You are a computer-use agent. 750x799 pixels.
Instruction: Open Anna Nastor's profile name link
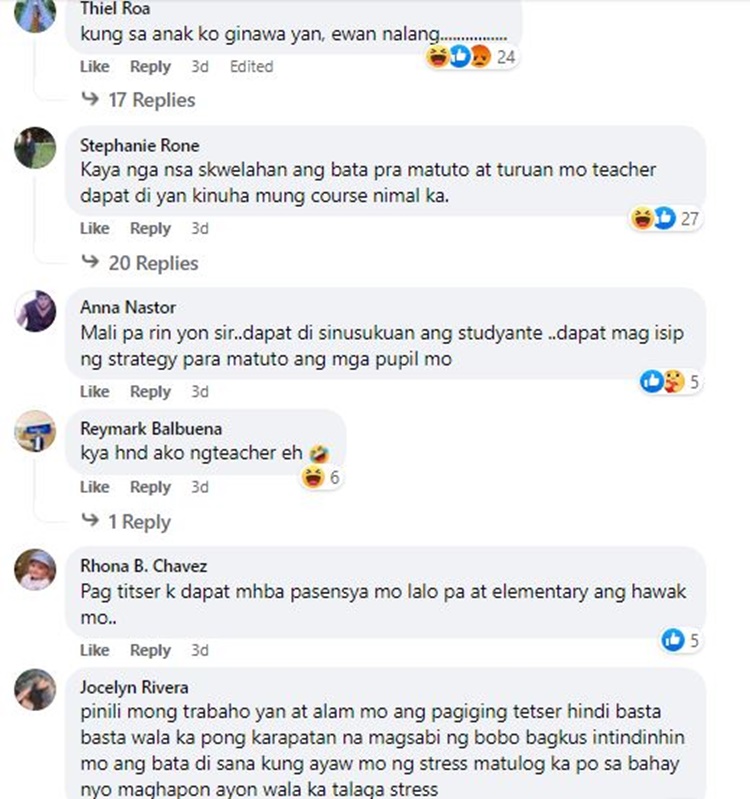coord(127,308)
